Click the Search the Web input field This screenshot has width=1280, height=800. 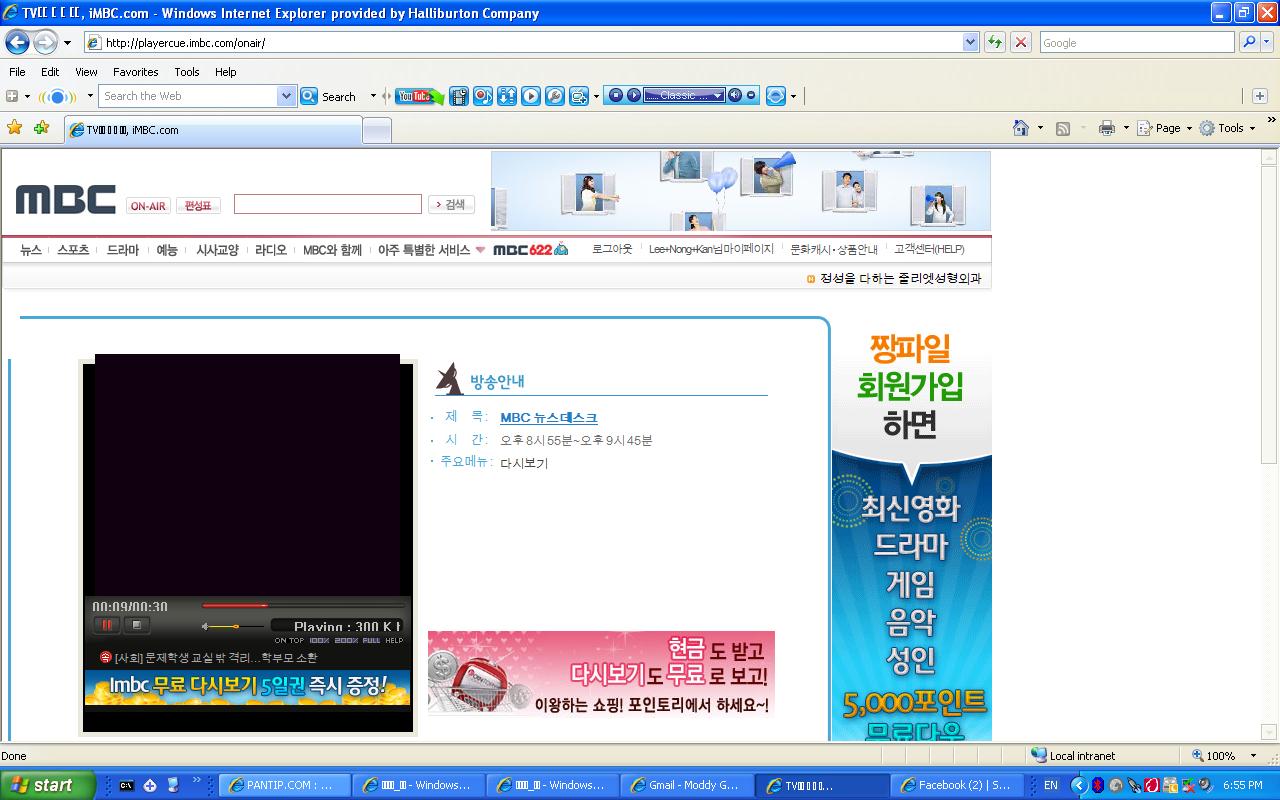coord(189,96)
